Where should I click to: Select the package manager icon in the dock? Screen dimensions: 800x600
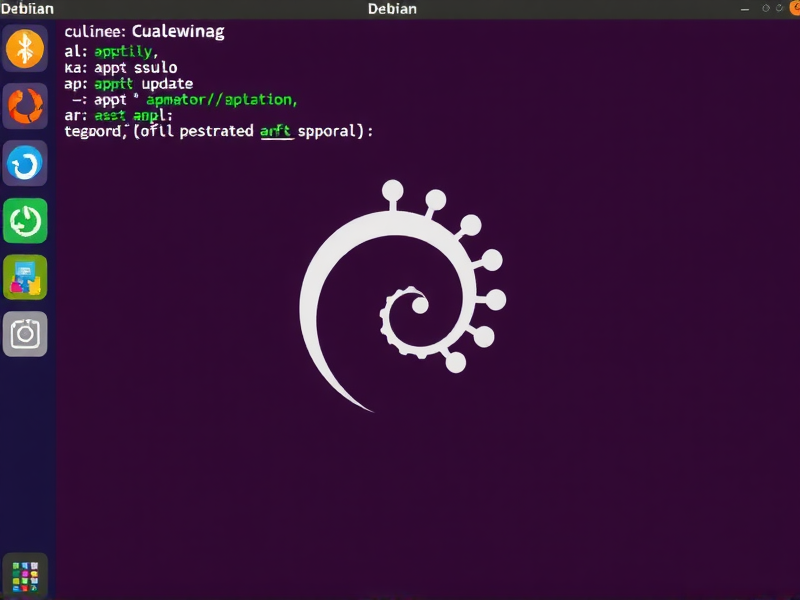(25, 278)
